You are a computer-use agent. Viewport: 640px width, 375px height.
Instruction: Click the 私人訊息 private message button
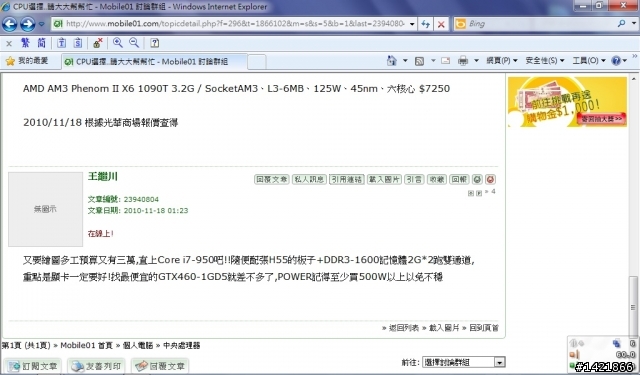click(x=309, y=180)
